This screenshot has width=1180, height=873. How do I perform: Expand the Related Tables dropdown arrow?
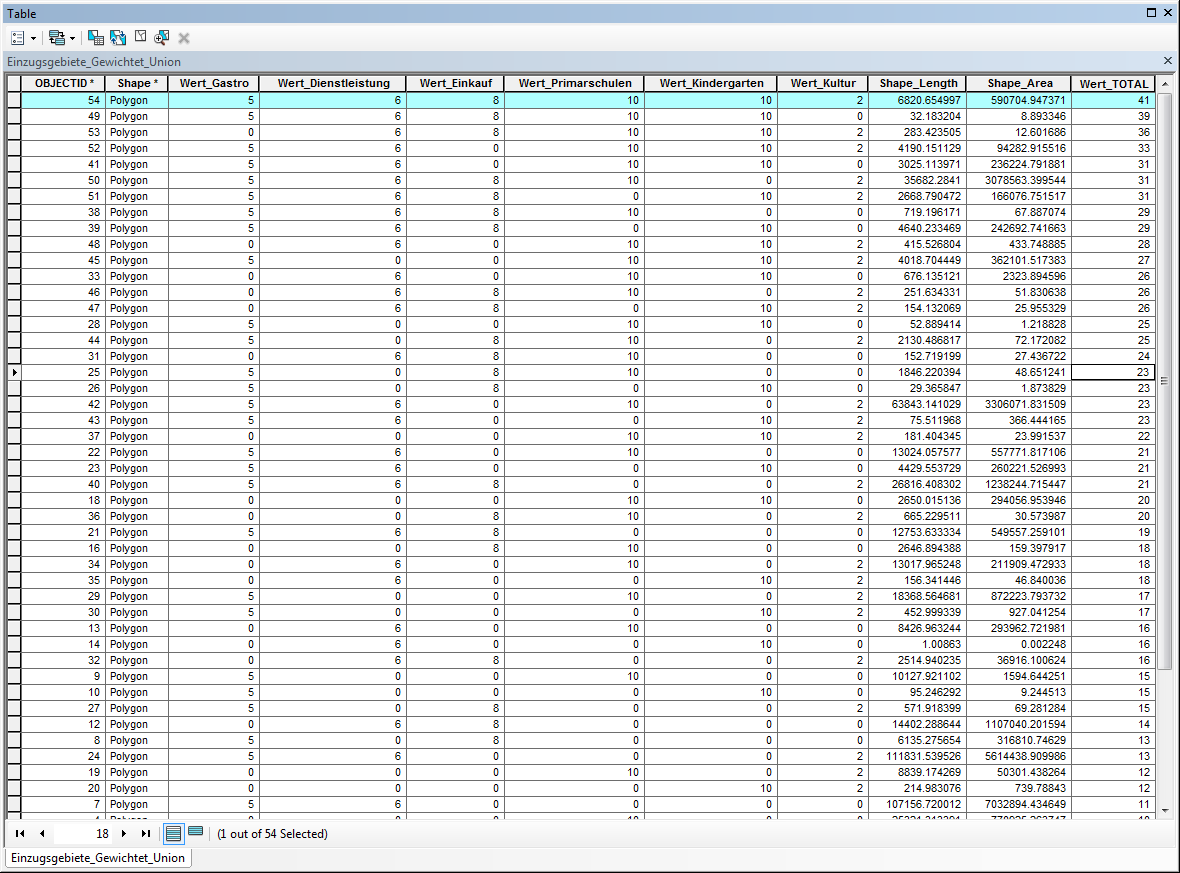(x=71, y=38)
